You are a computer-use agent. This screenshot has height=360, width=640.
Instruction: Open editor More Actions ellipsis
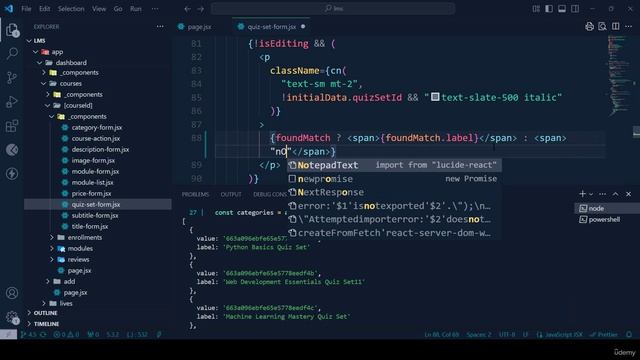pyautogui.click(x=629, y=27)
